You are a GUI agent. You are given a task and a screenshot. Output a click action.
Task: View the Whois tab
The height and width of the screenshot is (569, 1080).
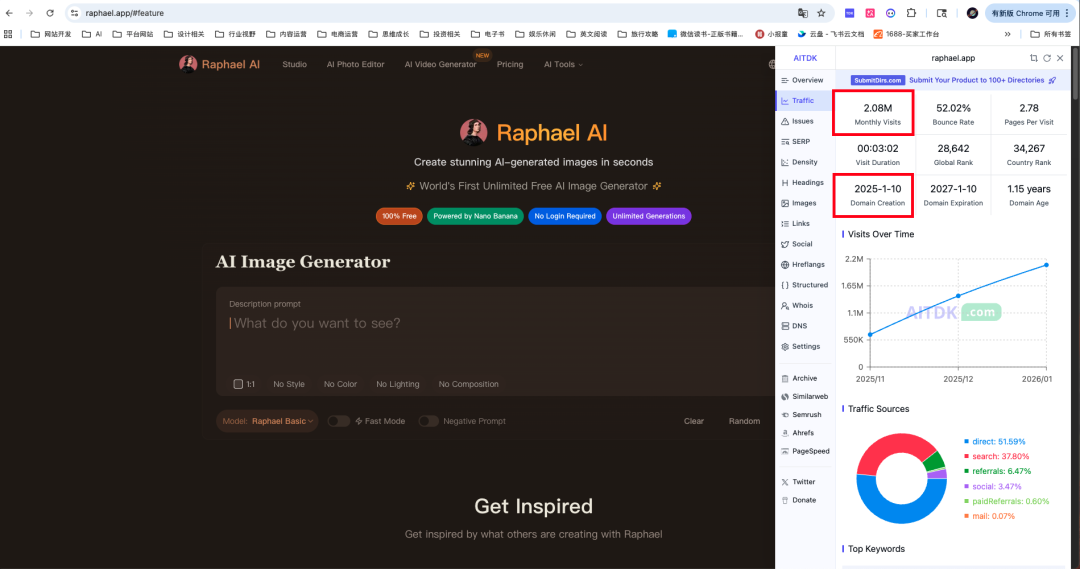(x=803, y=305)
